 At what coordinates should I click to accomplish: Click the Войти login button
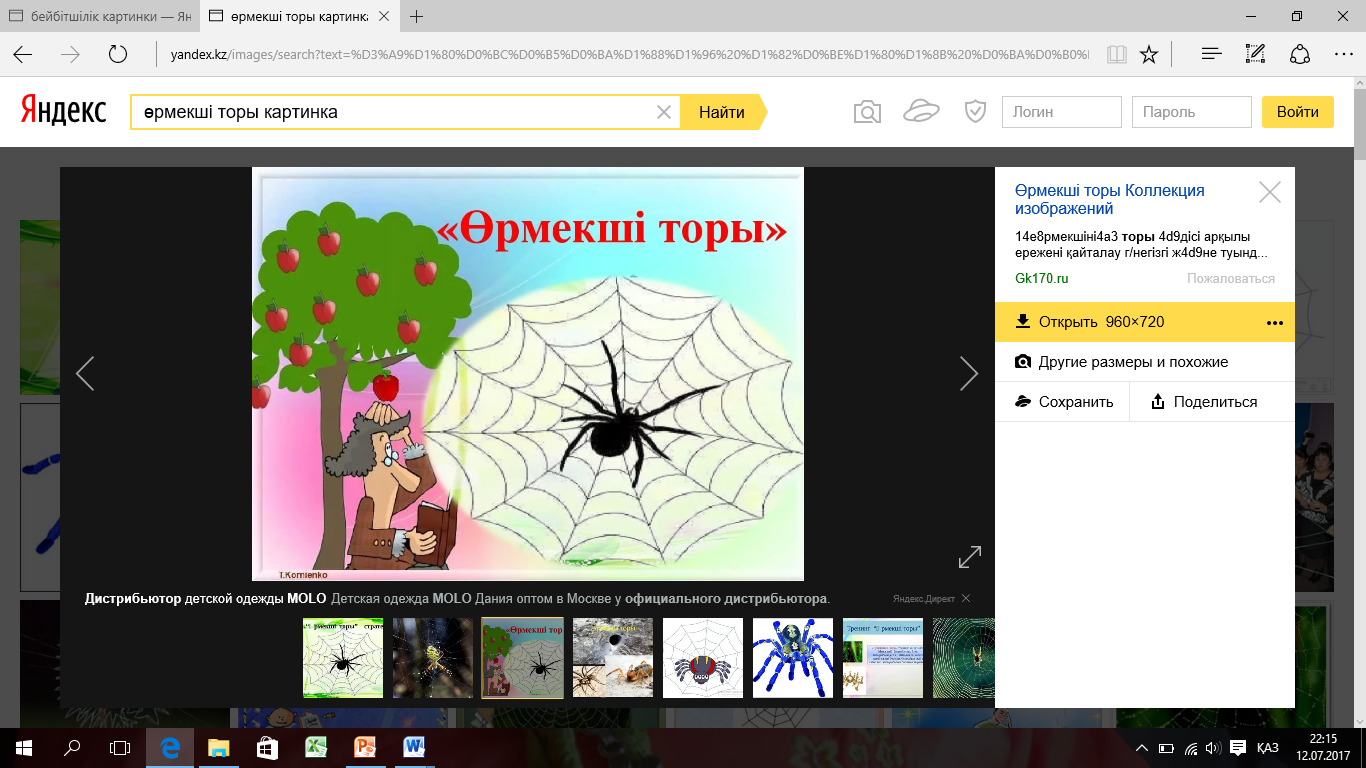pyautogui.click(x=1297, y=112)
